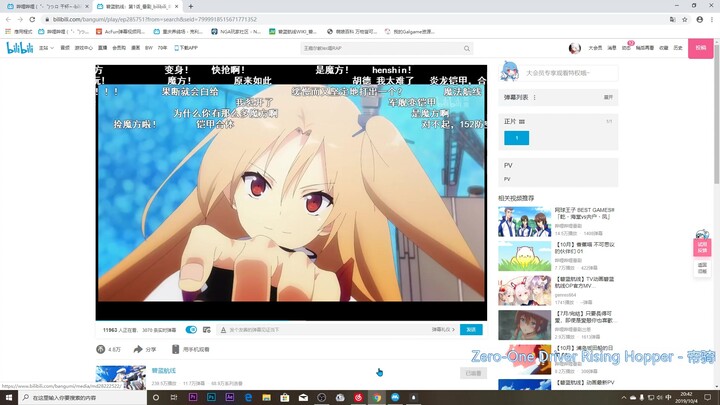Click the coin icon showing 4.6万
Viewport: 720px width, 405px height.
coord(101,349)
